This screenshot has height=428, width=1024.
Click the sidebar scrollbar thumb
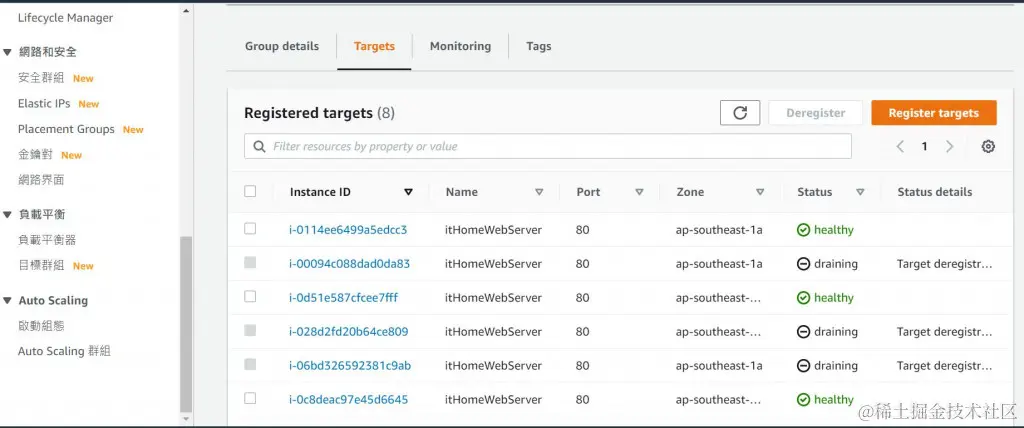(186, 324)
